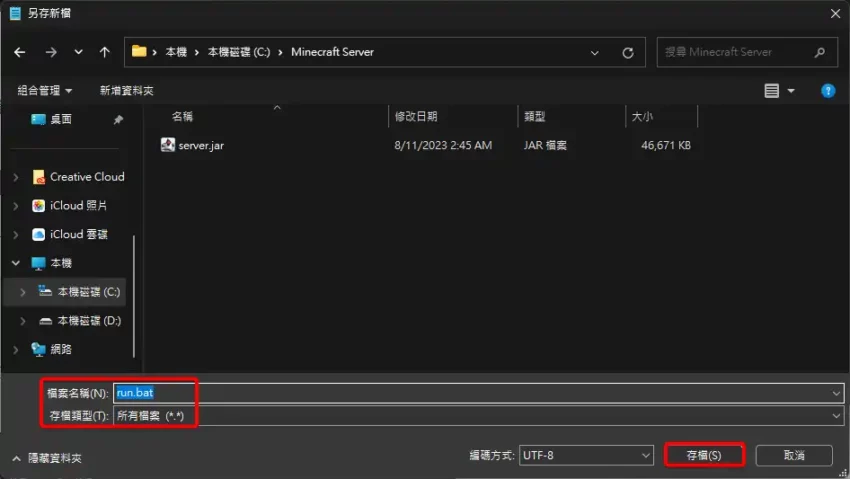Open the 存檔類型 combo box
This screenshot has height=479, width=850.
click(x=478, y=416)
